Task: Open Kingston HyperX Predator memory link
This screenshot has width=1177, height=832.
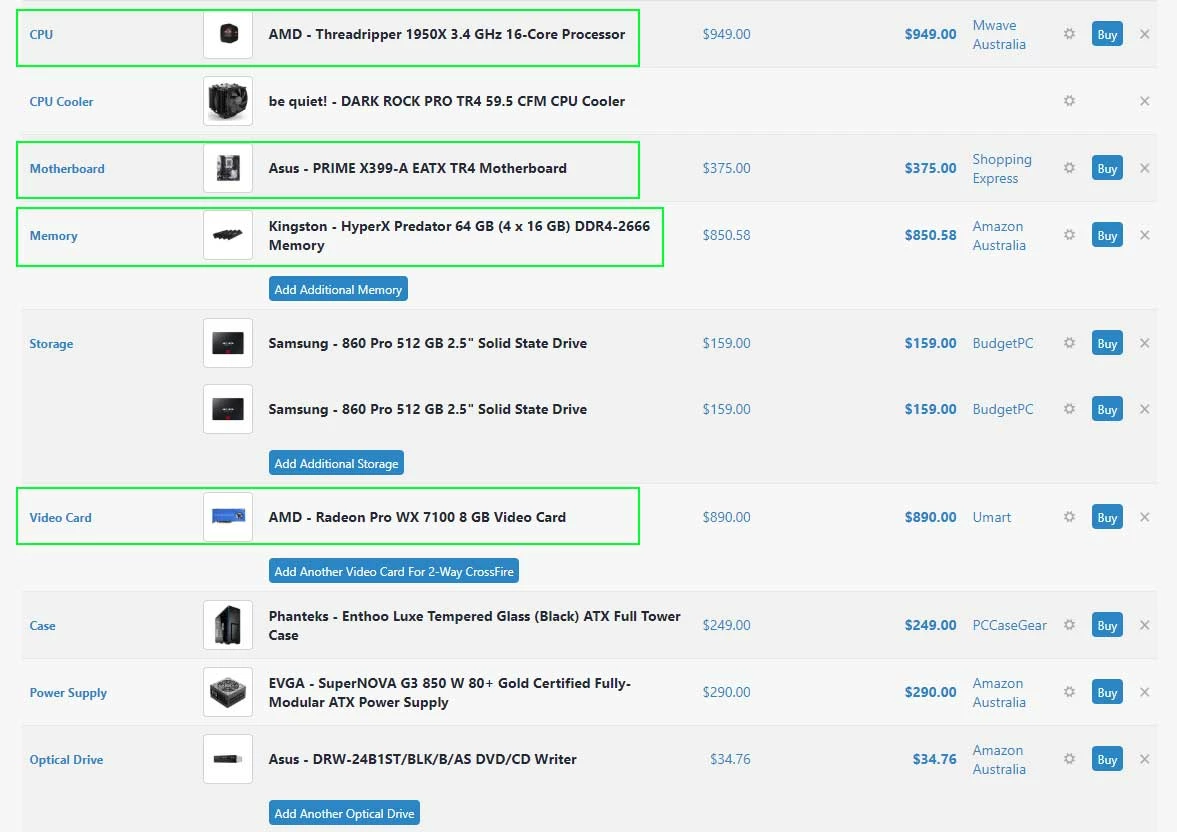Action: [459, 235]
